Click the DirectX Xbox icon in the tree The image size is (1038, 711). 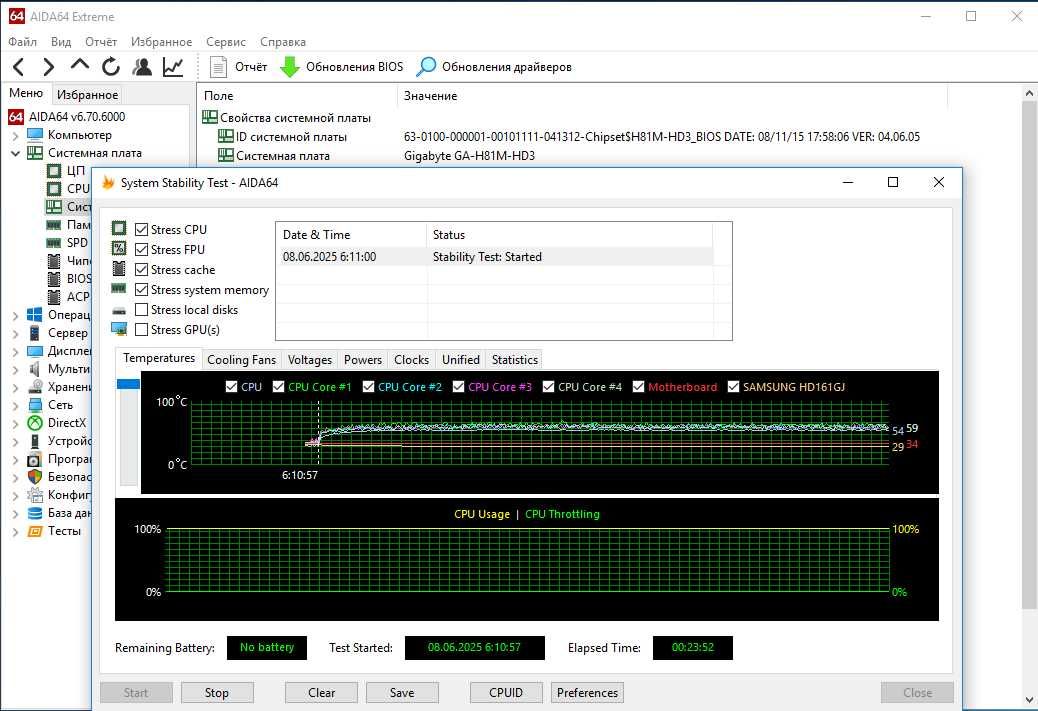click(34, 422)
